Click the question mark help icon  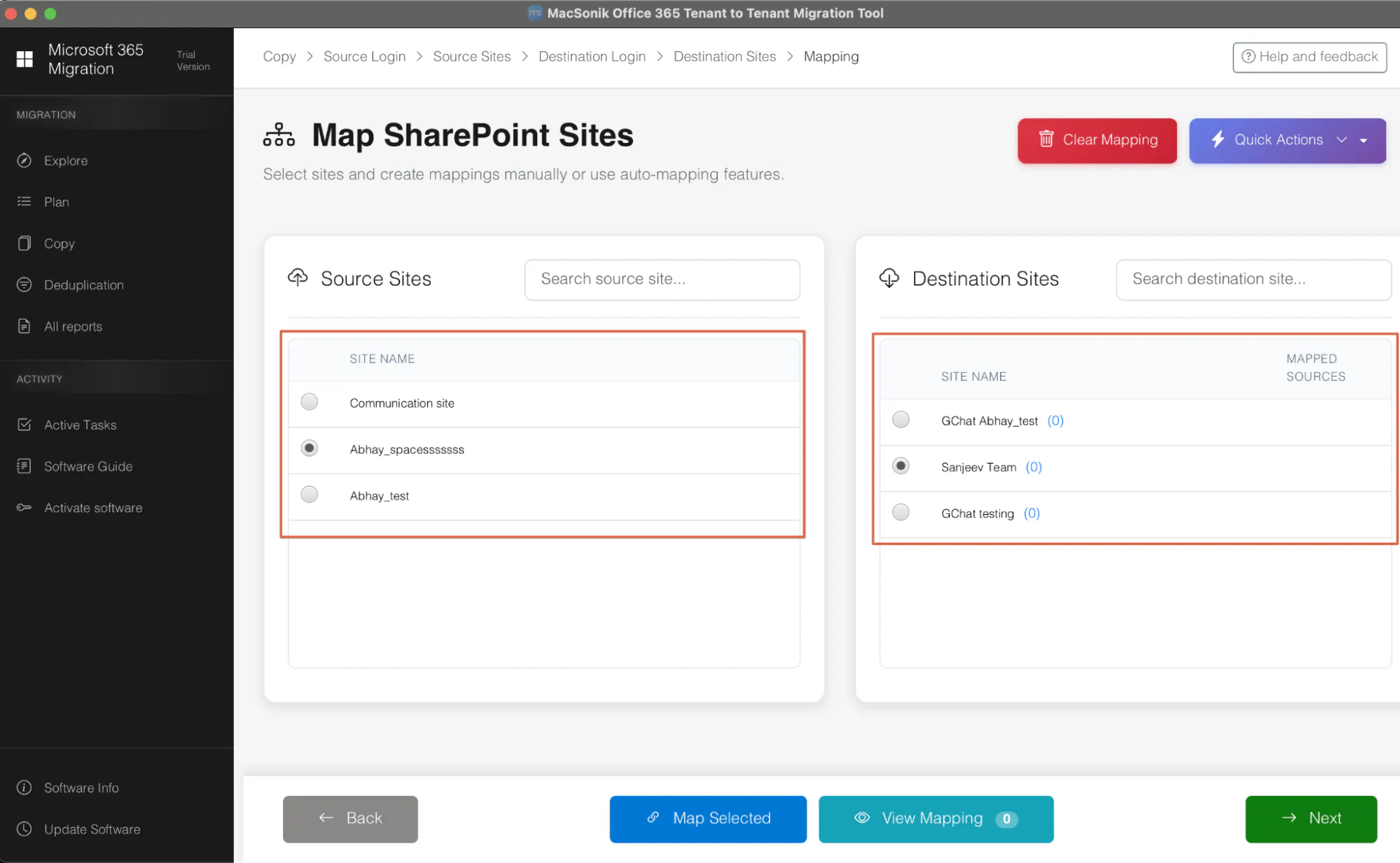(1248, 56)
